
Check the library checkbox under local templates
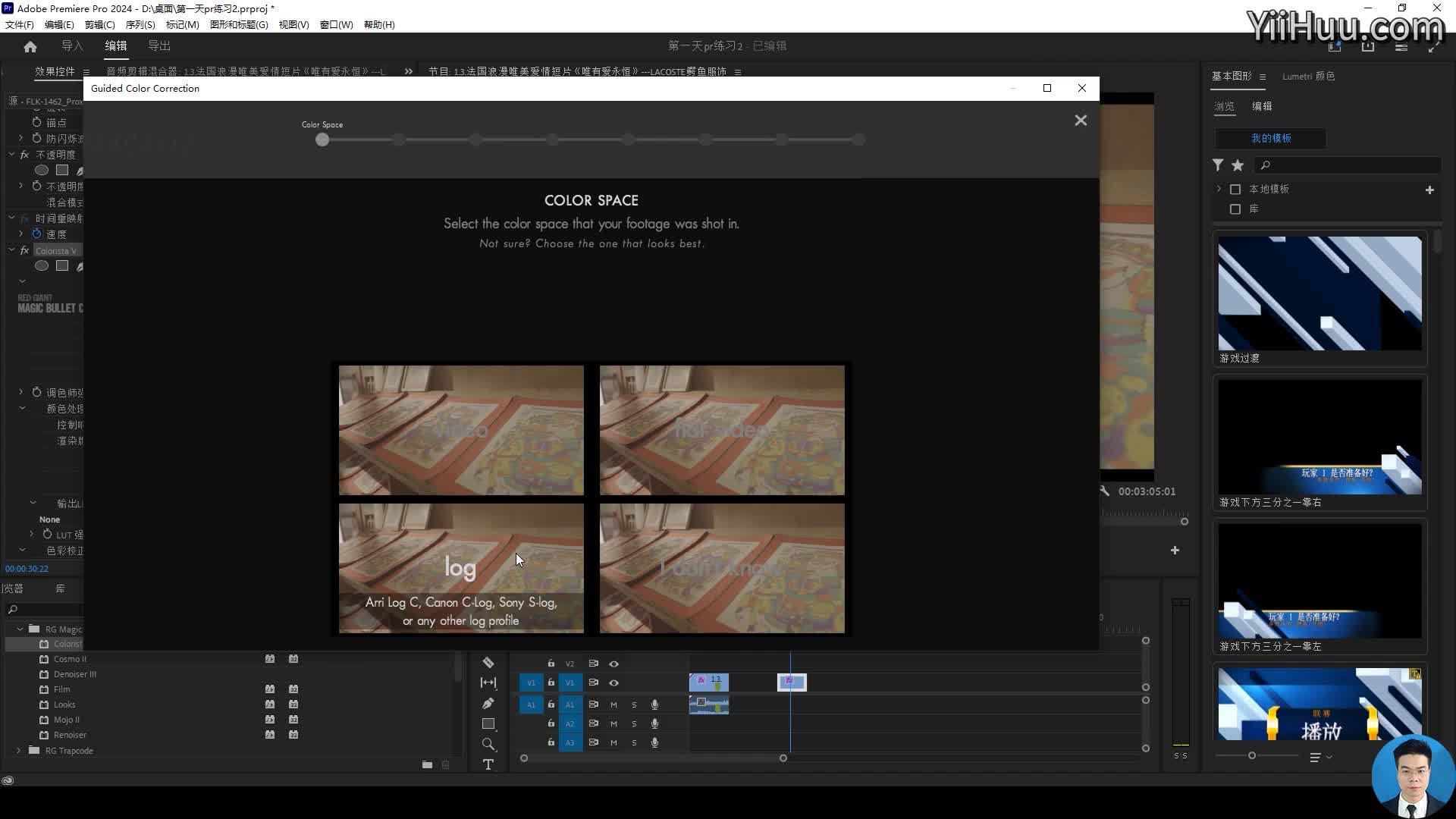[1235, 209]
